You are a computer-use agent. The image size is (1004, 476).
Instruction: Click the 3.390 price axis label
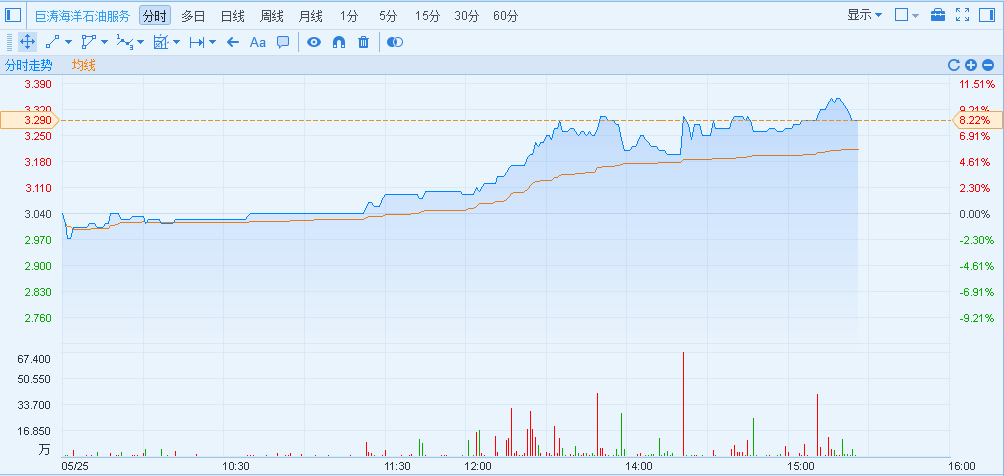coord(38,84)
